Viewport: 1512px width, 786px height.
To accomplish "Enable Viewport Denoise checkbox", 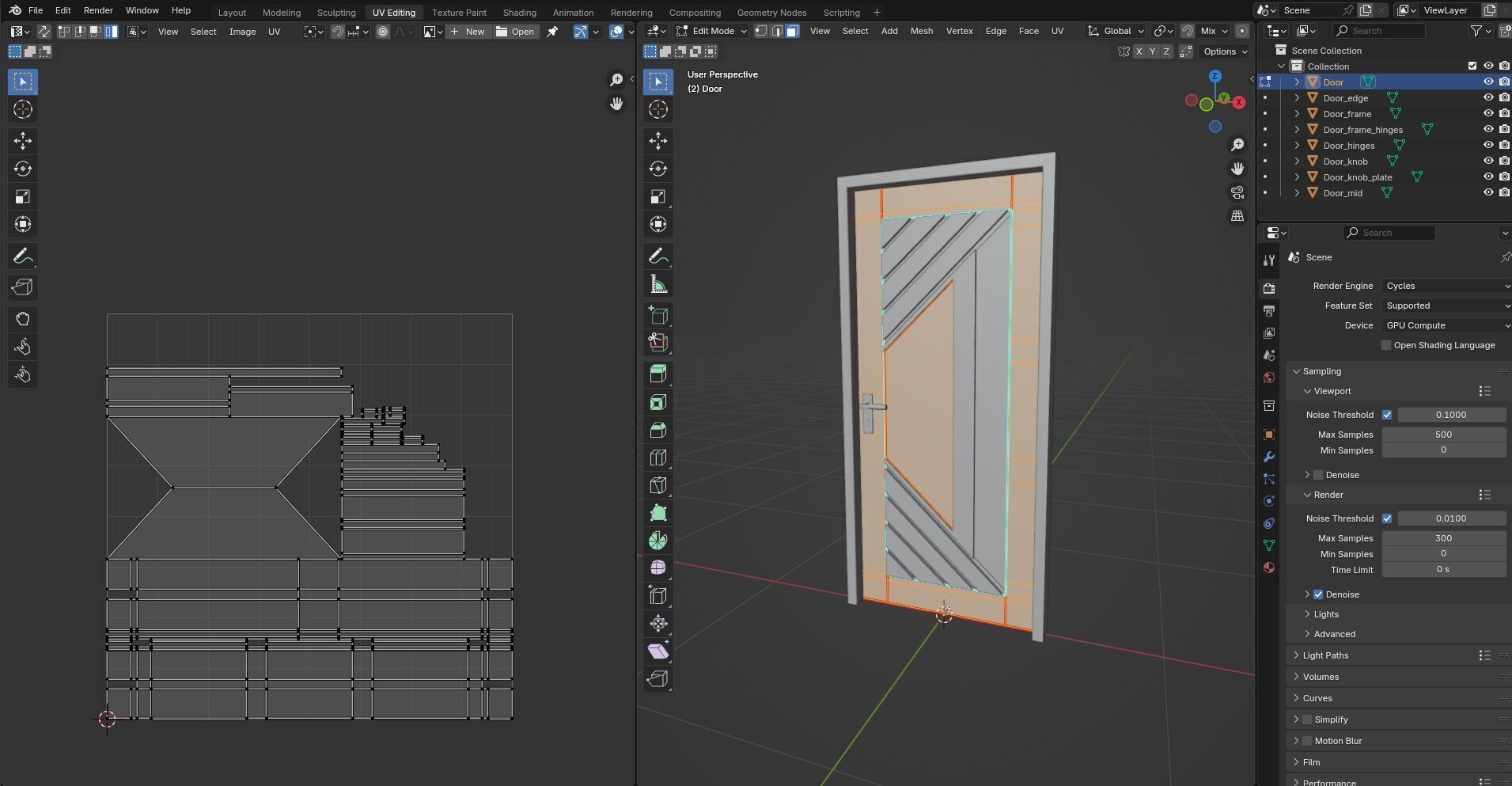I will pyautogui.click(x=1318, y=475).
